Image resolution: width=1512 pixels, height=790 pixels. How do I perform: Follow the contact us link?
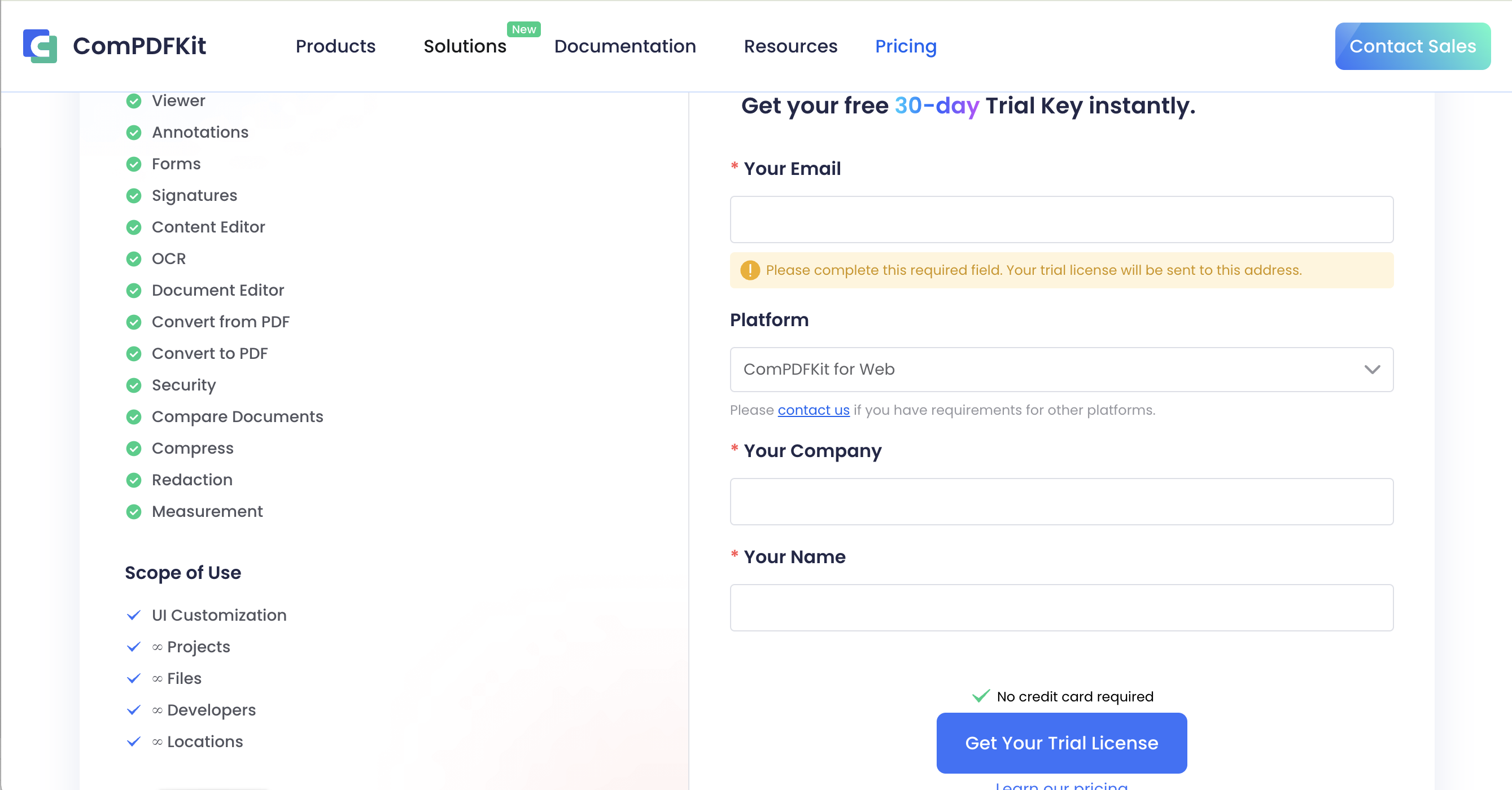(x=813, y=410)
